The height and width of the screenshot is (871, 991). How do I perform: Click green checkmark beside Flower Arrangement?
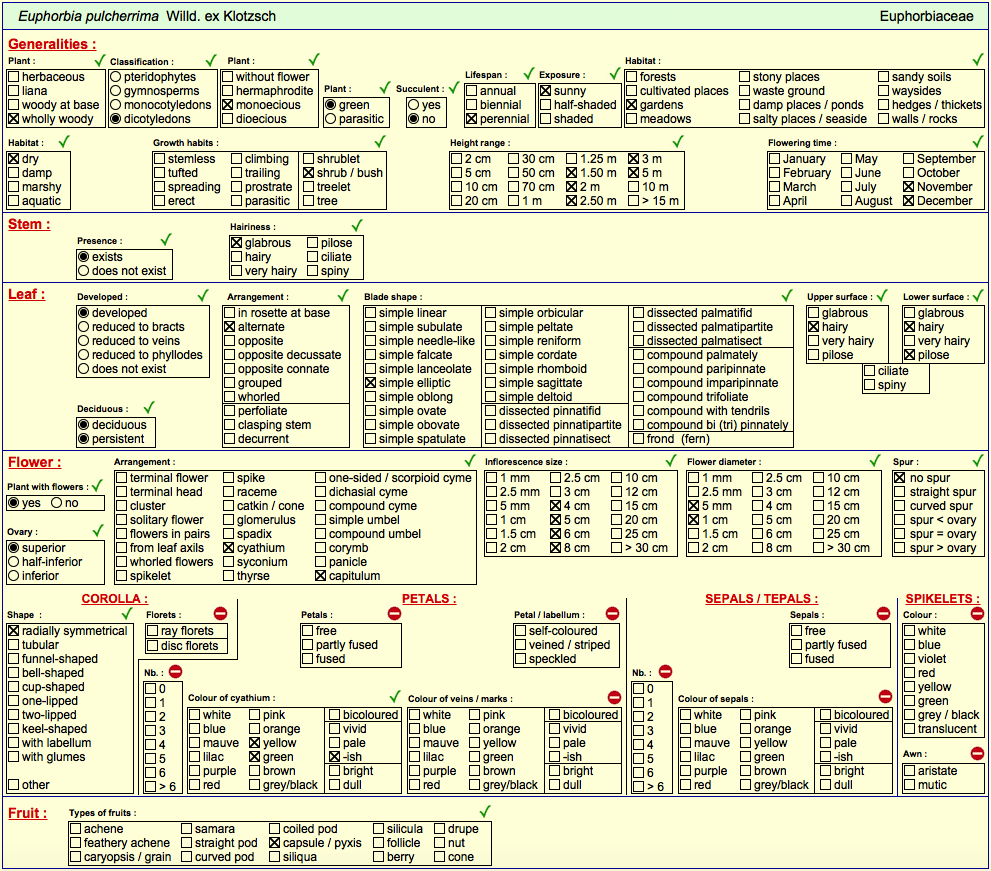pyautogui.click(x=470, y=460)
